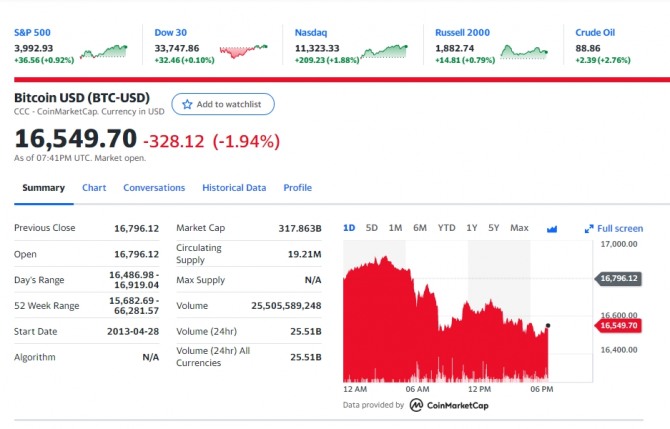Select the 1M chart range

(x=395, y=228)
